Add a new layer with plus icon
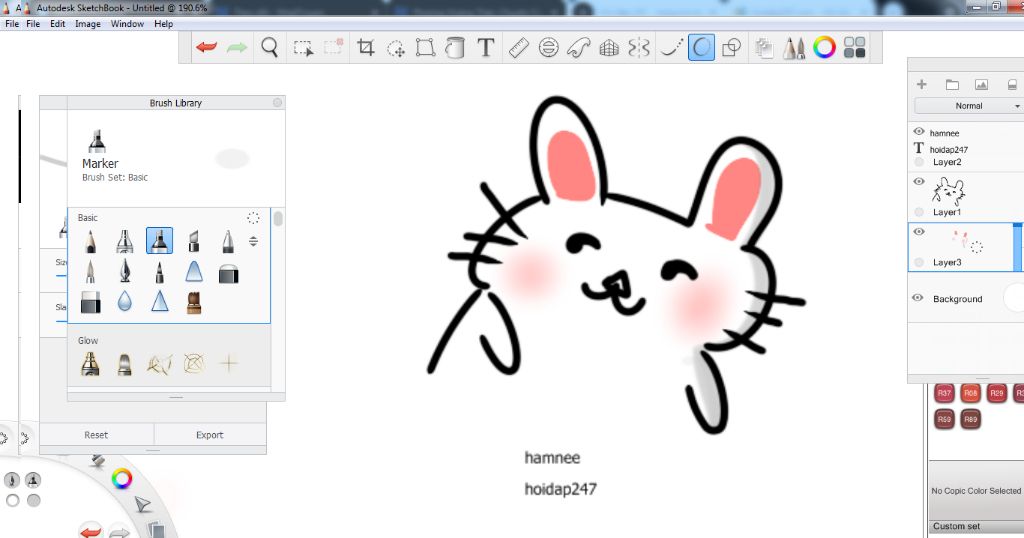This screenshot has height=538, width=1024. [921, 84]
